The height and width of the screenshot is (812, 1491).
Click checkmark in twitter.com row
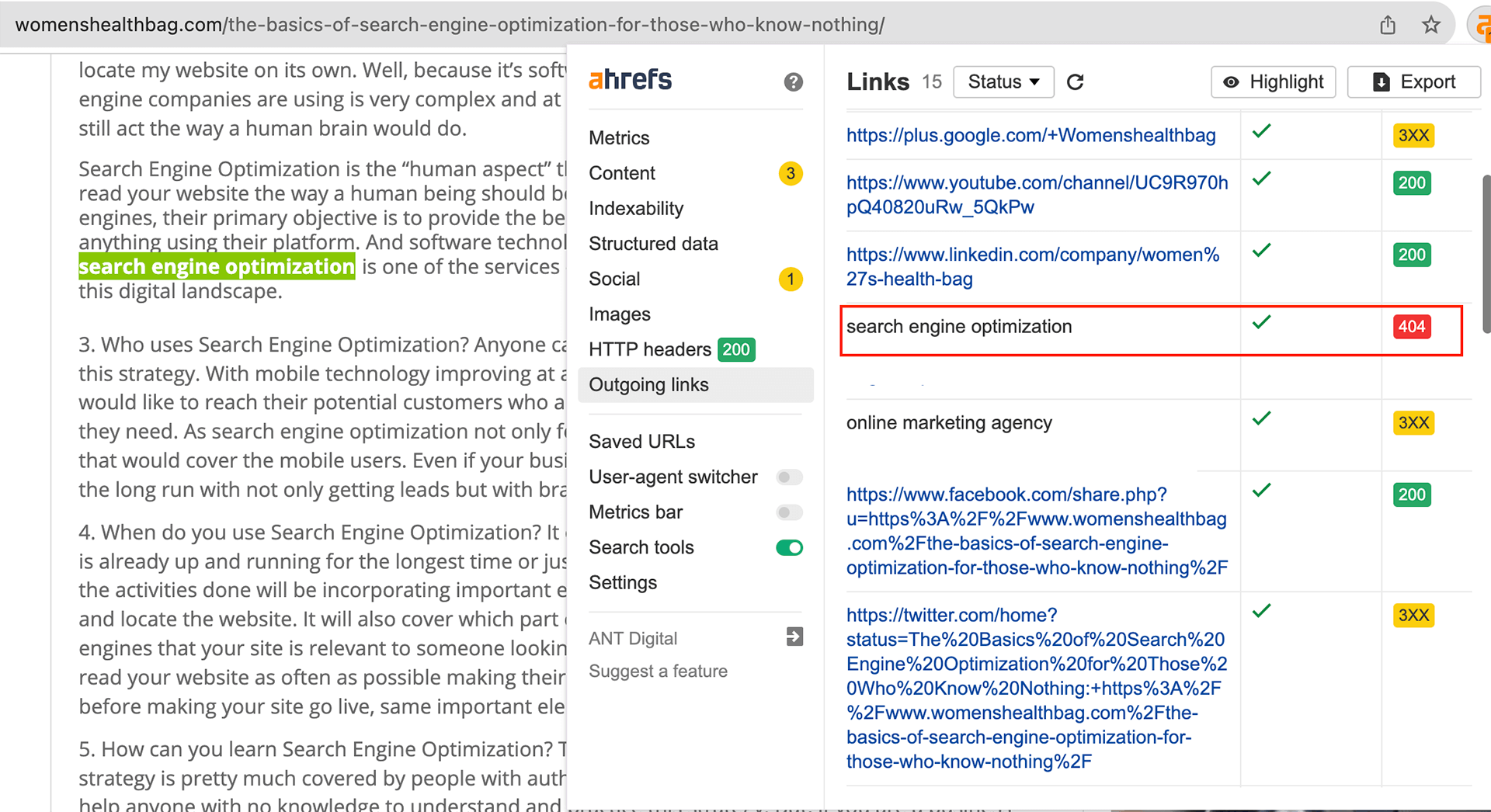(x=1262, y=611)
